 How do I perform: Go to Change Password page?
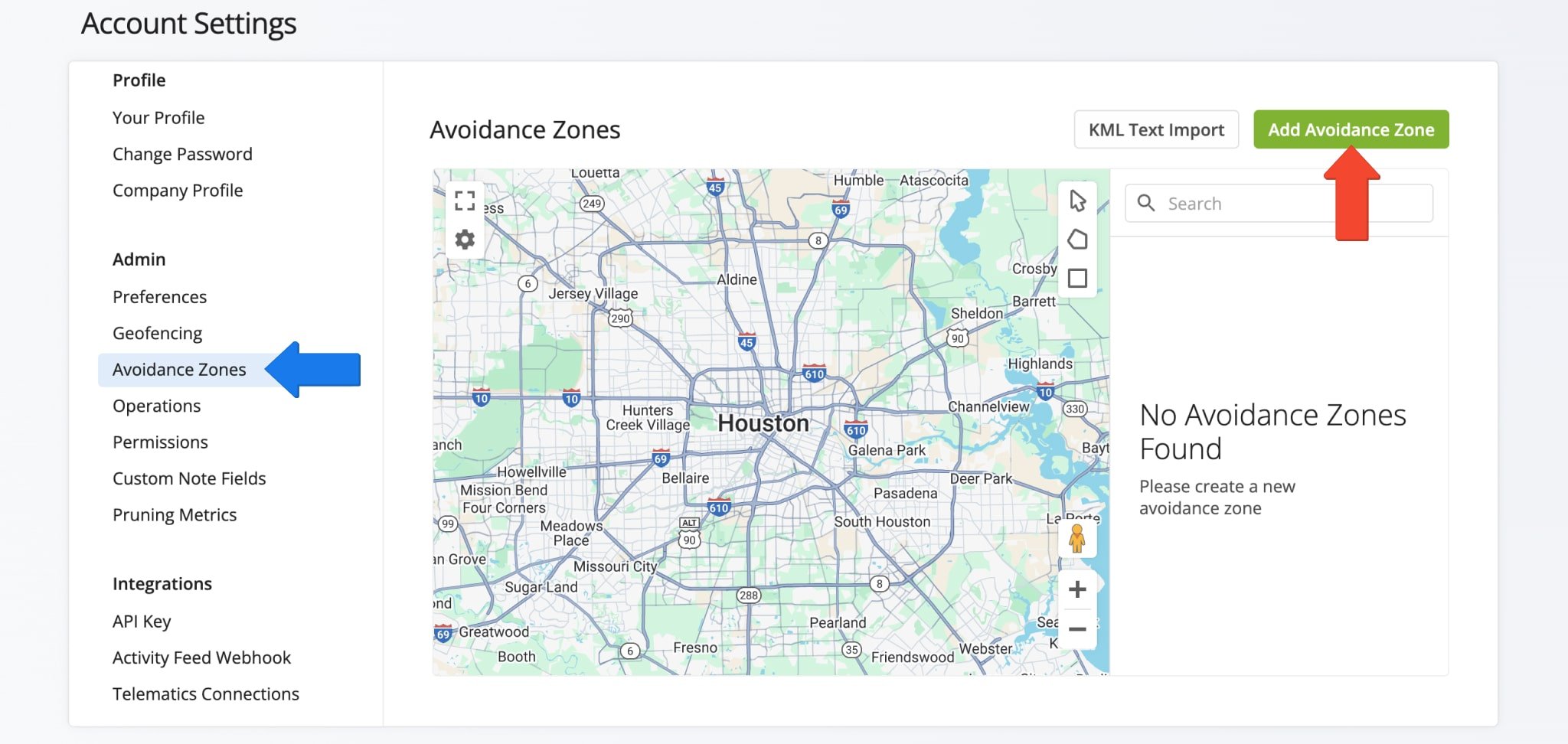tap(182, 154)
